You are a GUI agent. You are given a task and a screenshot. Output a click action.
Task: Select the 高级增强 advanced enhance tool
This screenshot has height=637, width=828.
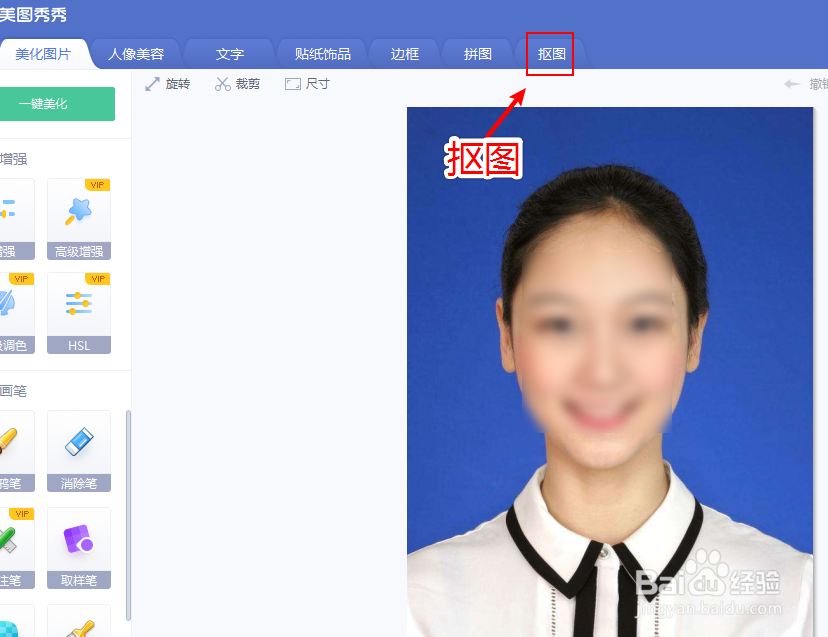click(x=78, y=215)
